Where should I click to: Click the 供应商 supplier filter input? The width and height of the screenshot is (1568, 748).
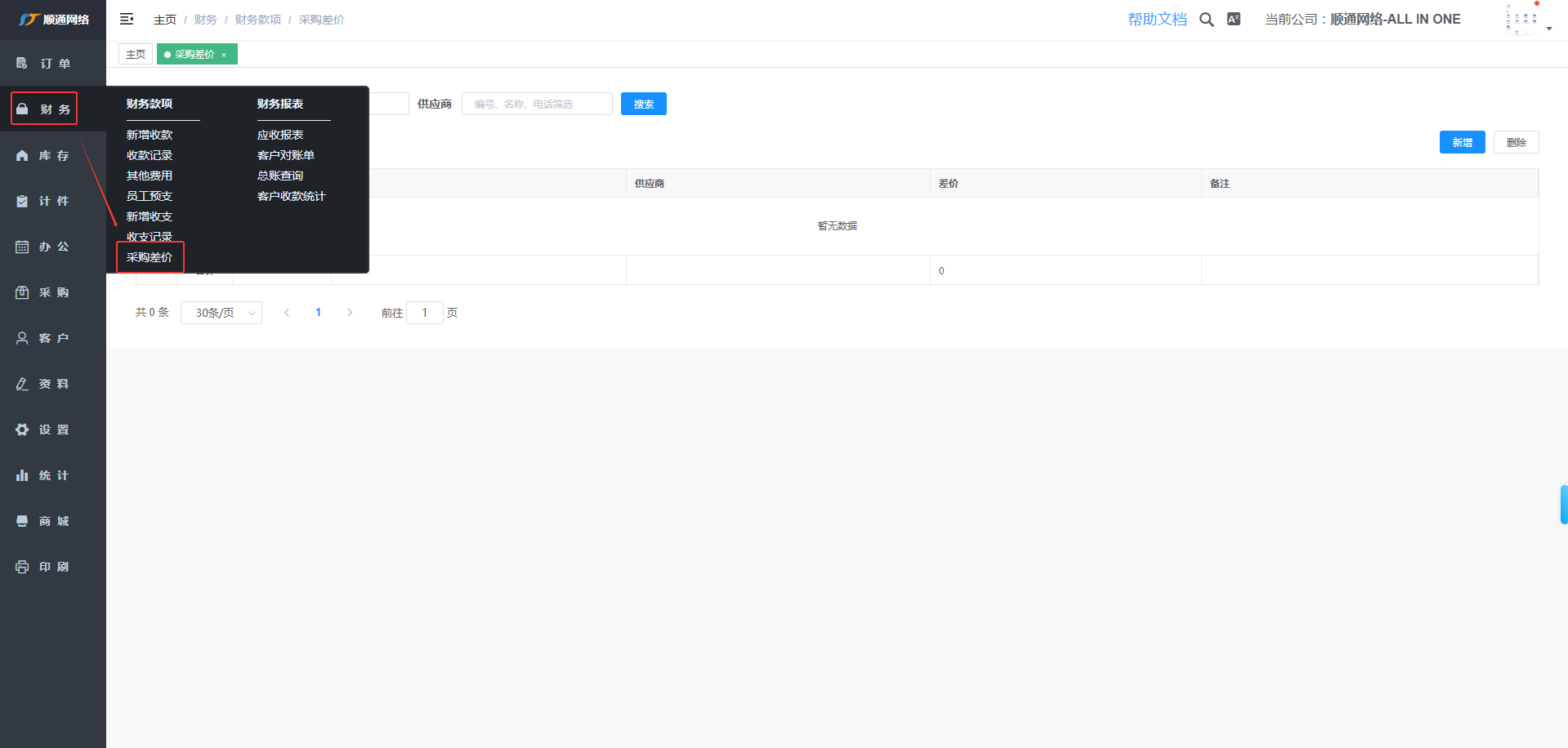click(x=536, y=104)
